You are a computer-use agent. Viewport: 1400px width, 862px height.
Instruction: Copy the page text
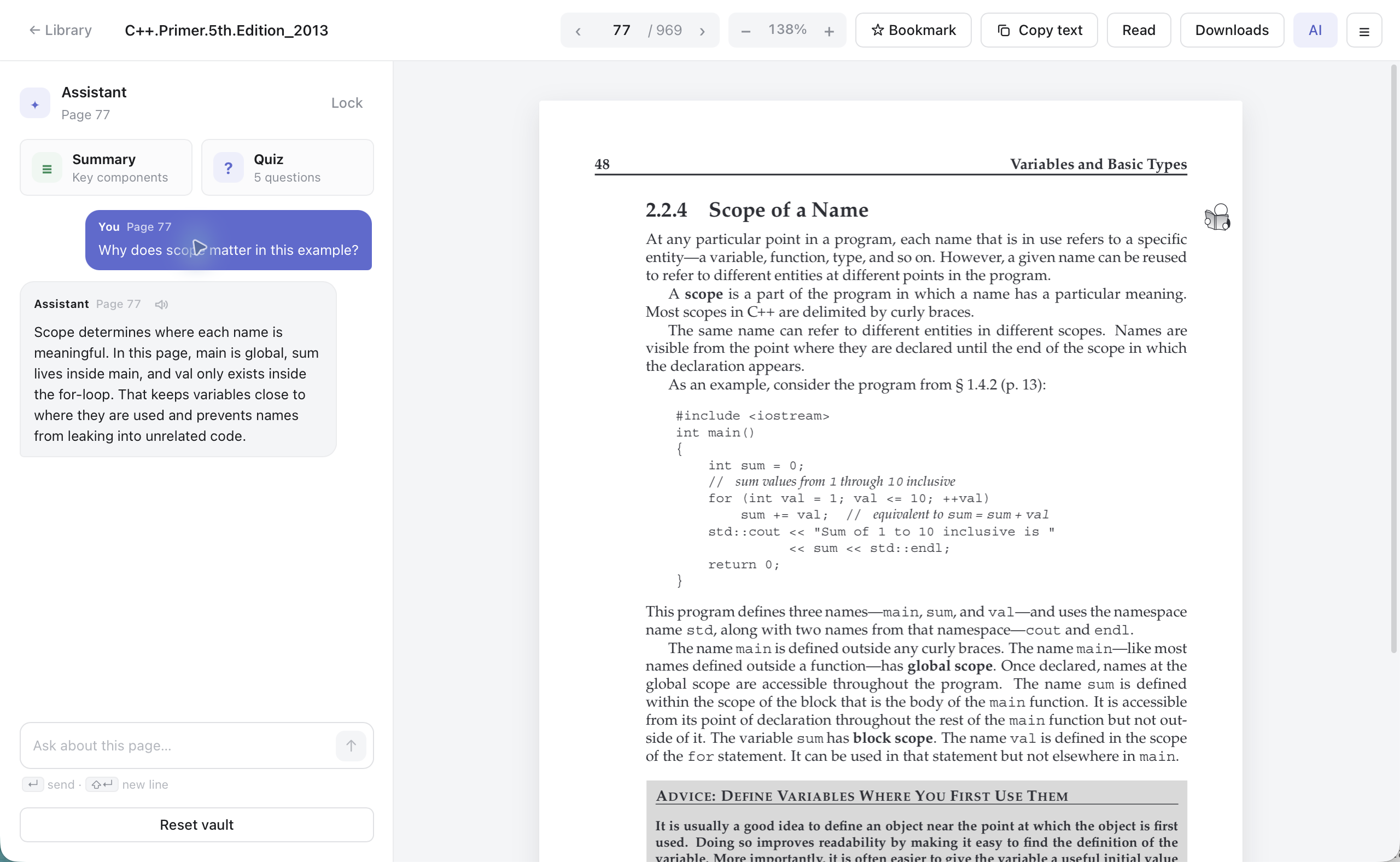pyautogui.click(x=1039, y=30)
